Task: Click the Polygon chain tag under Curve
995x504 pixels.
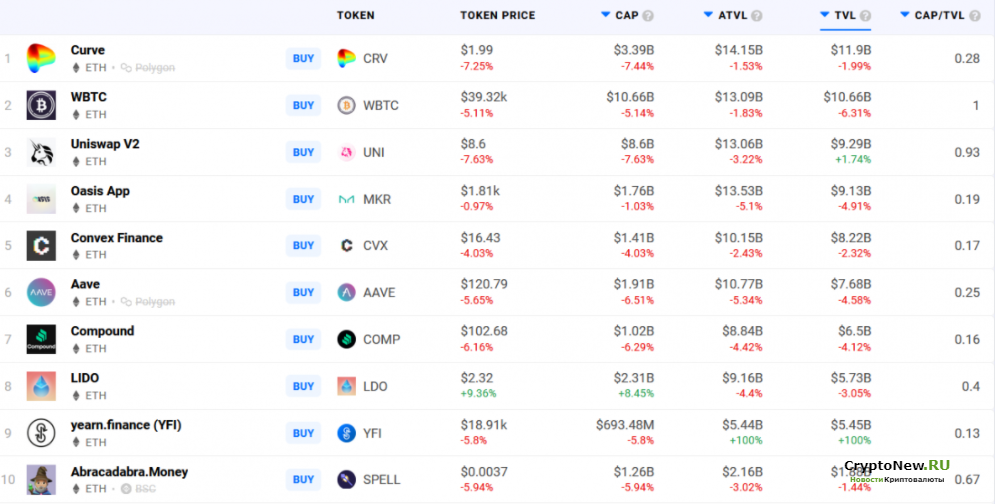Action: 148,67
